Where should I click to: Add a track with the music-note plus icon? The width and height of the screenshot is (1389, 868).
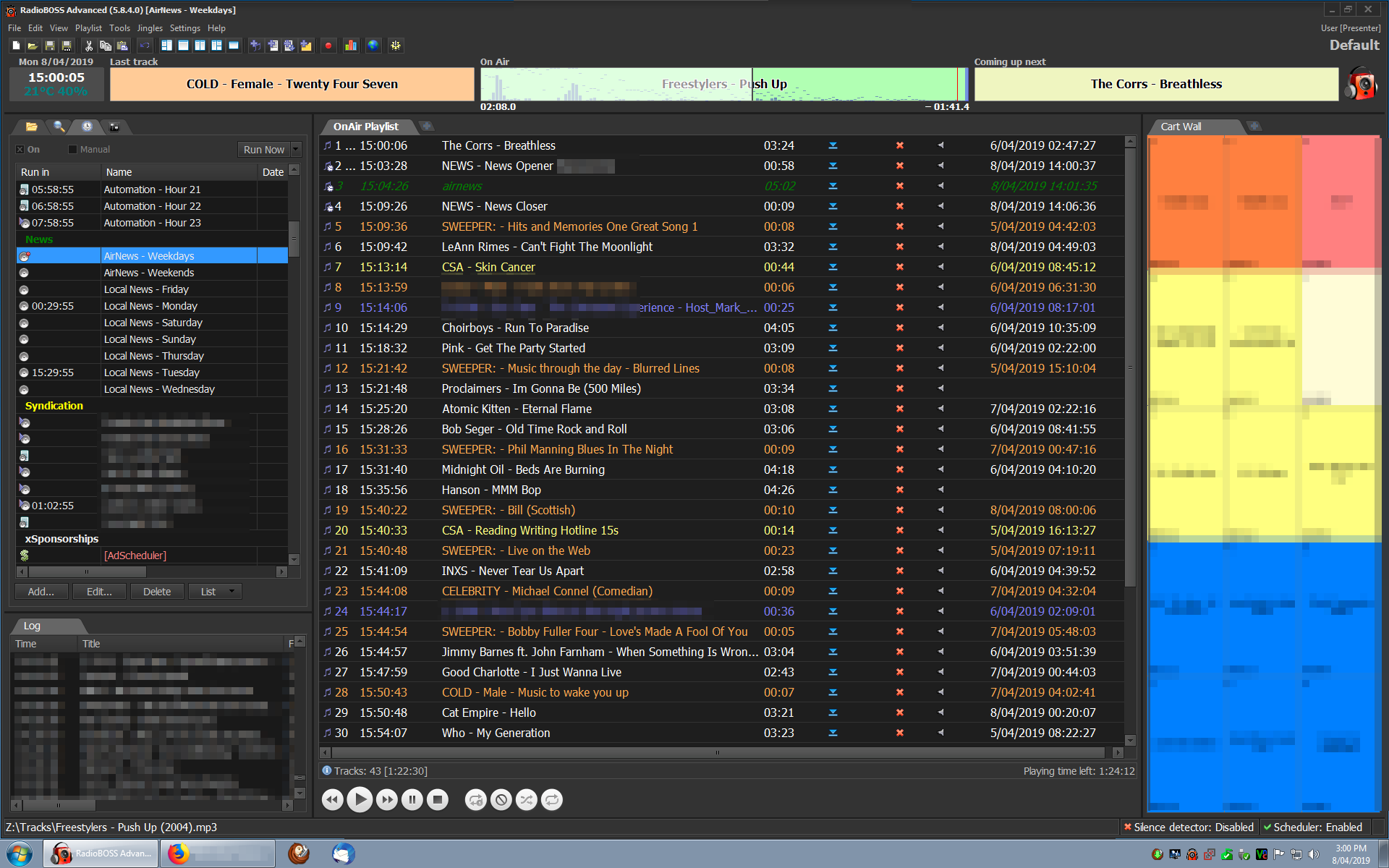[255, 46]
